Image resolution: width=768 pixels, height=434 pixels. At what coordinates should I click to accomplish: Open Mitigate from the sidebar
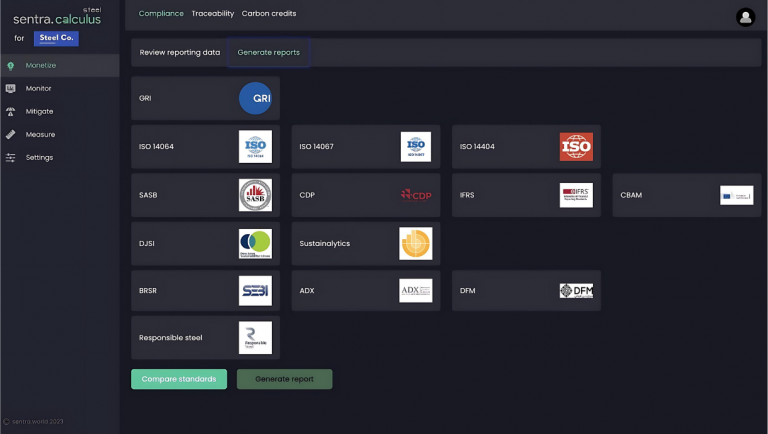[40, 111]
